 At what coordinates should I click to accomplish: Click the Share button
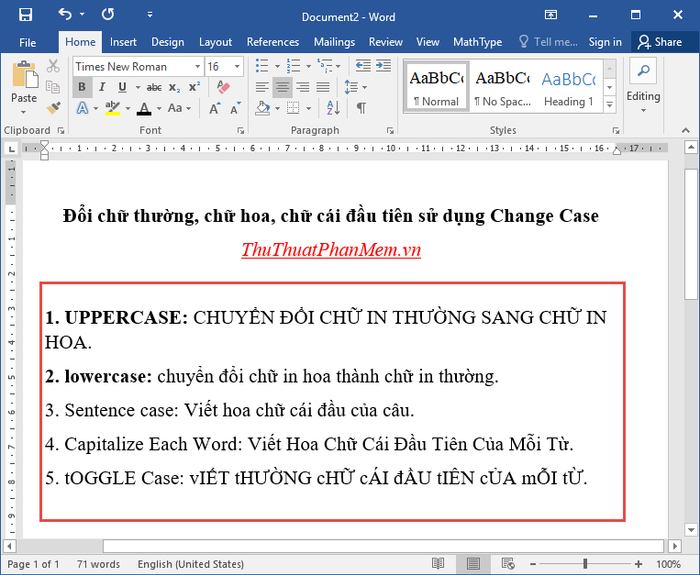point(660,42)
